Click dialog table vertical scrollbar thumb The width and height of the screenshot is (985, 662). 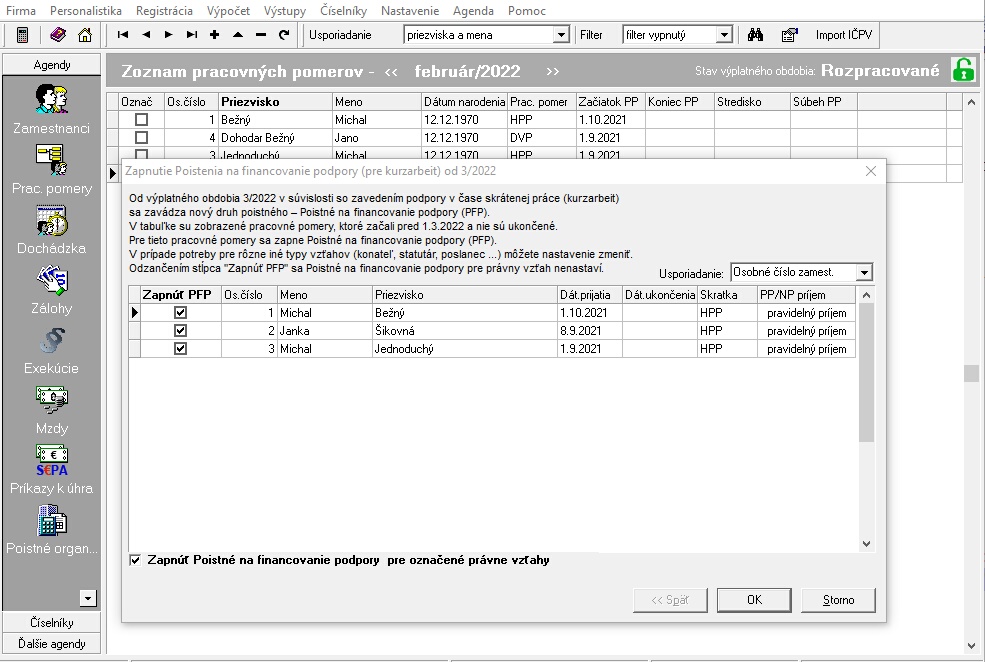[x=866, y=372]
